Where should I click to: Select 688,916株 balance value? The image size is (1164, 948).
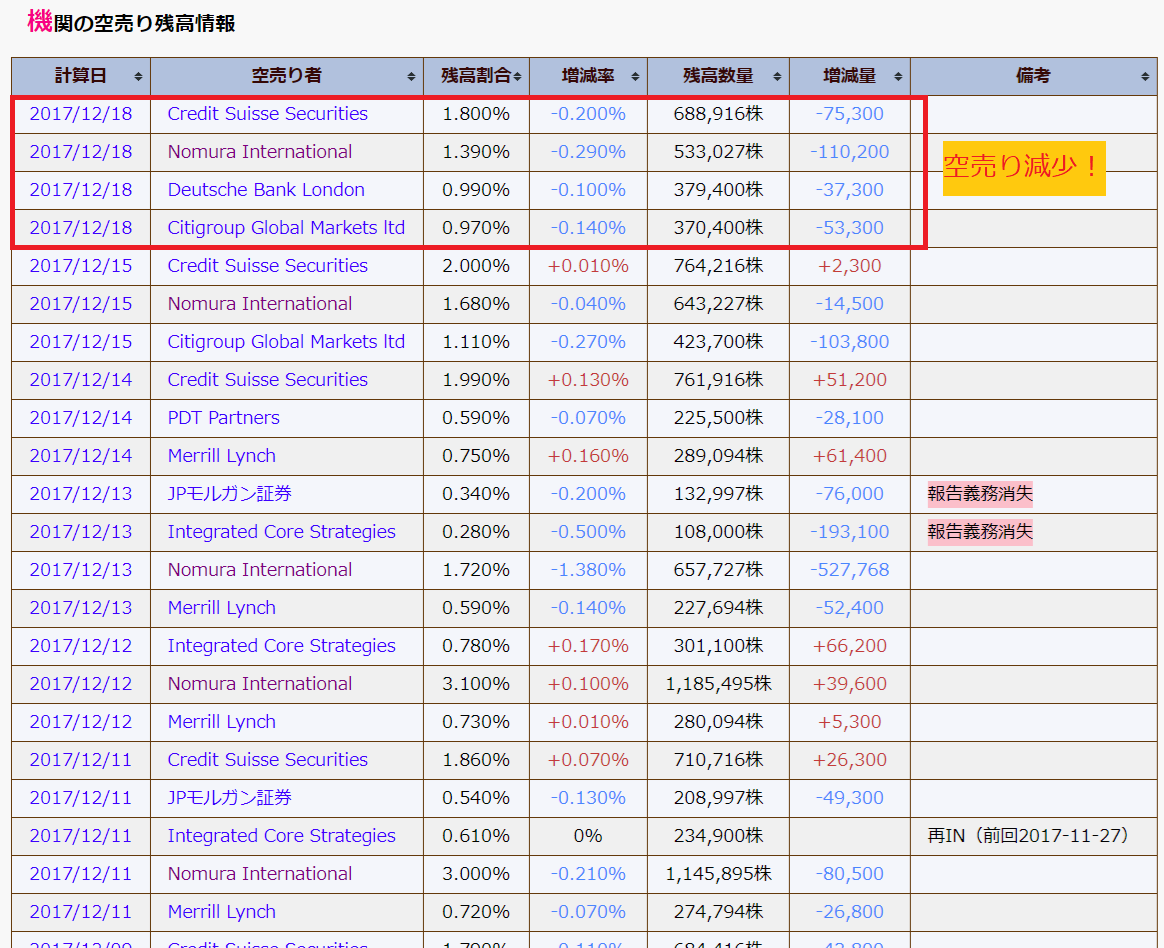click(x=718, y=114)
